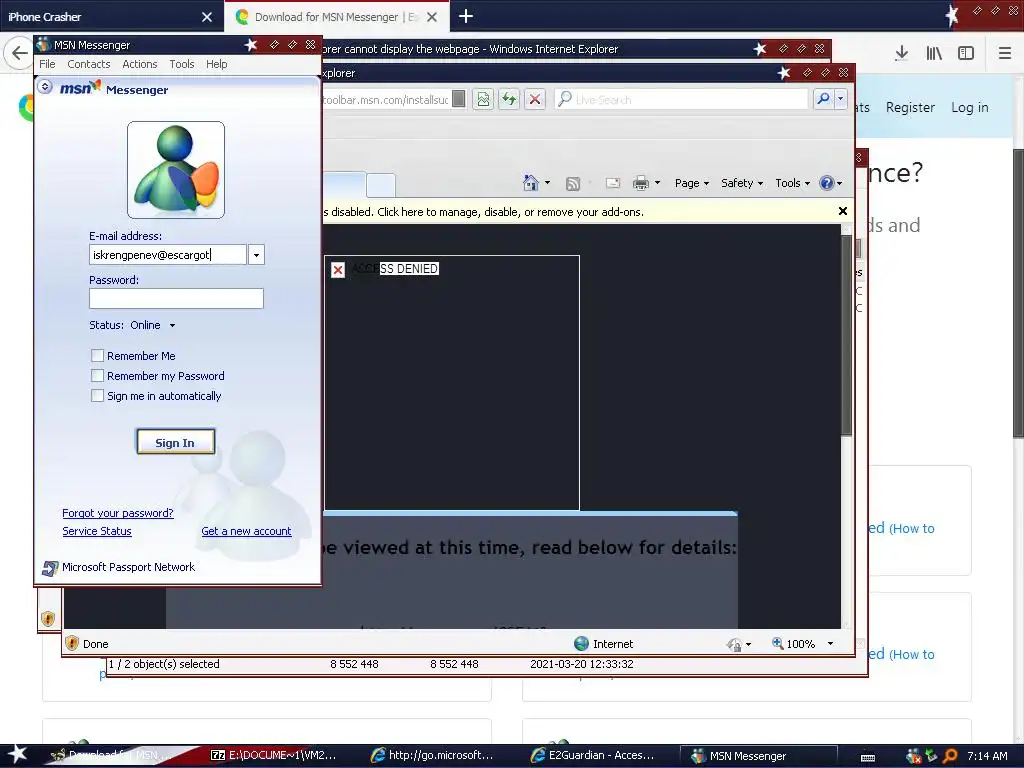Click the taskbar start star button
Screen dimensions: 1024x768
coord(17,754)
